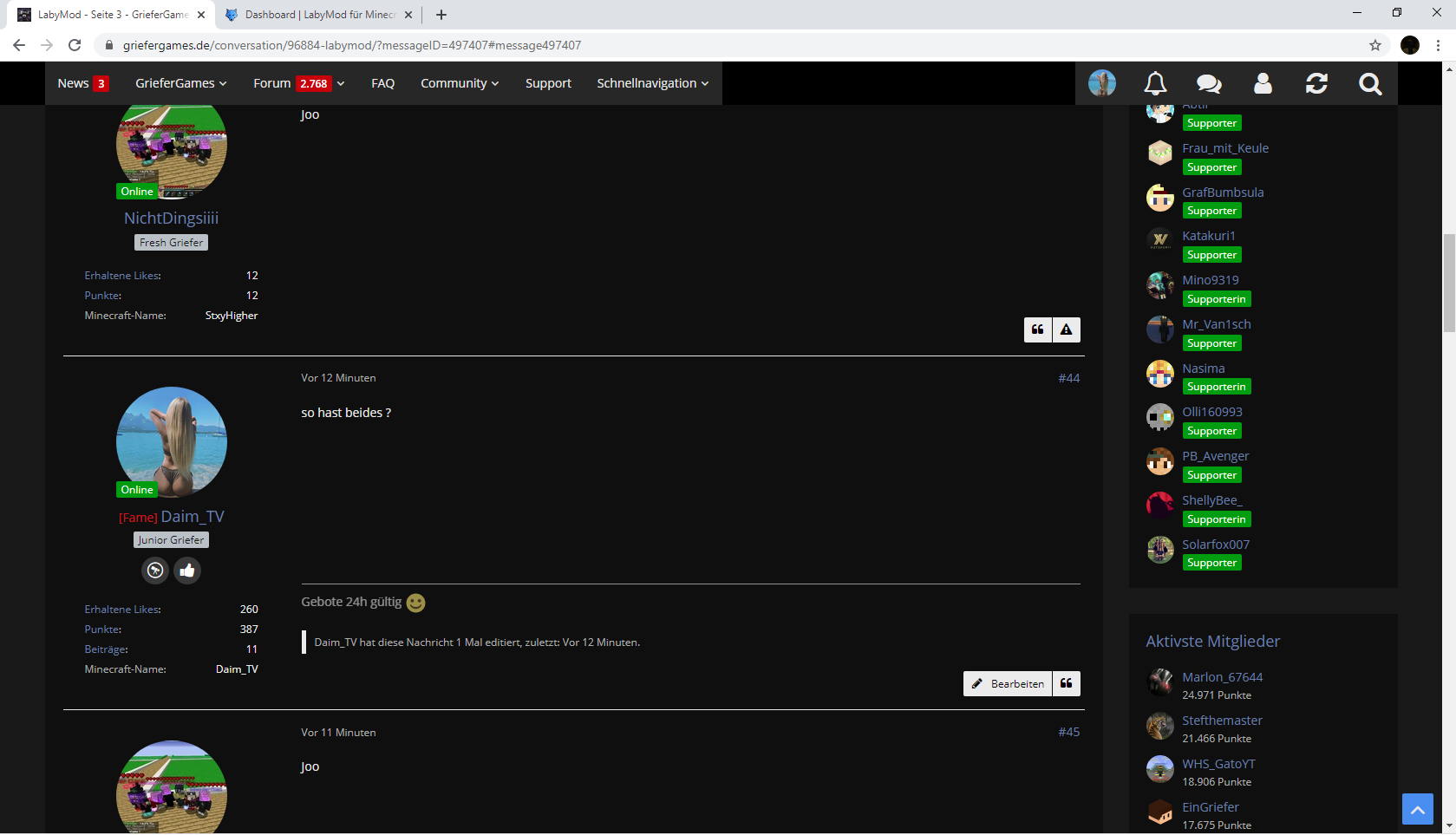This screenshot has height=835, width=1456.
Task: Click the refresh arrows icon in navbar
Action: pyautogui.click(x=1316, y=83)
